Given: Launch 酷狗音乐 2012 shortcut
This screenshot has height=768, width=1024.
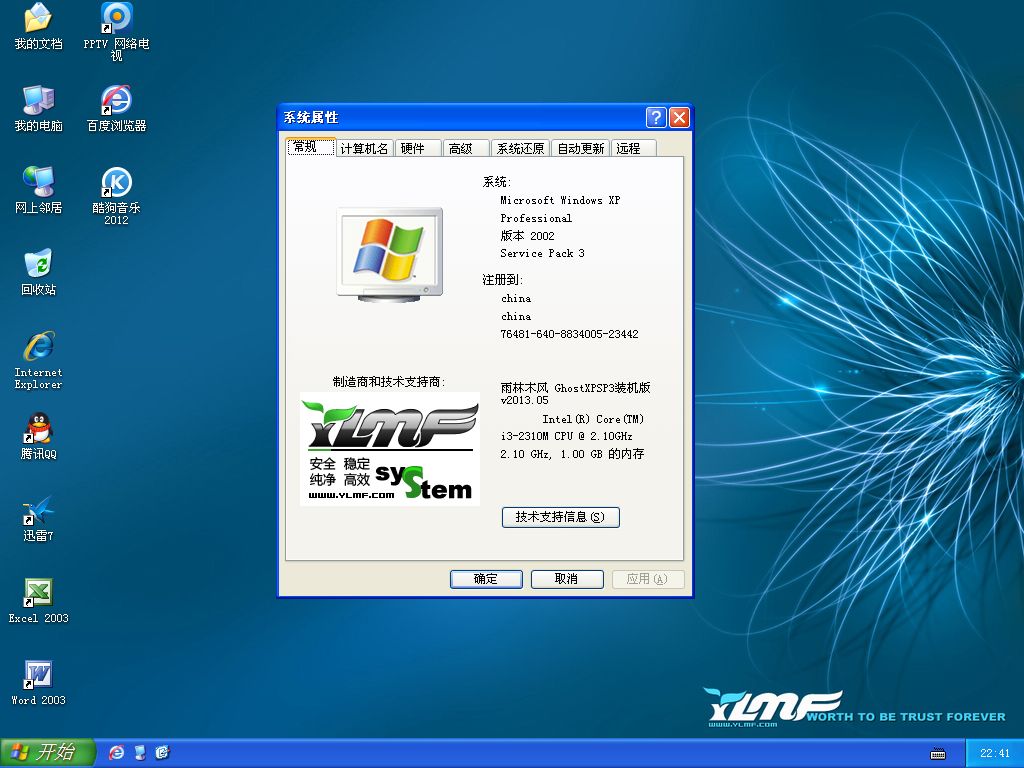Looking at the screenshot, I should pos(116,196).
